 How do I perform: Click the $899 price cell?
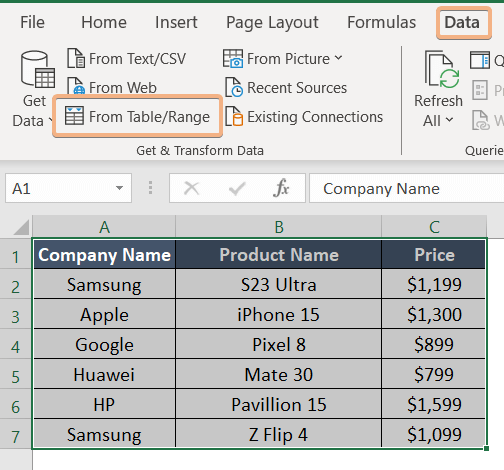click(x=434, y=344)
